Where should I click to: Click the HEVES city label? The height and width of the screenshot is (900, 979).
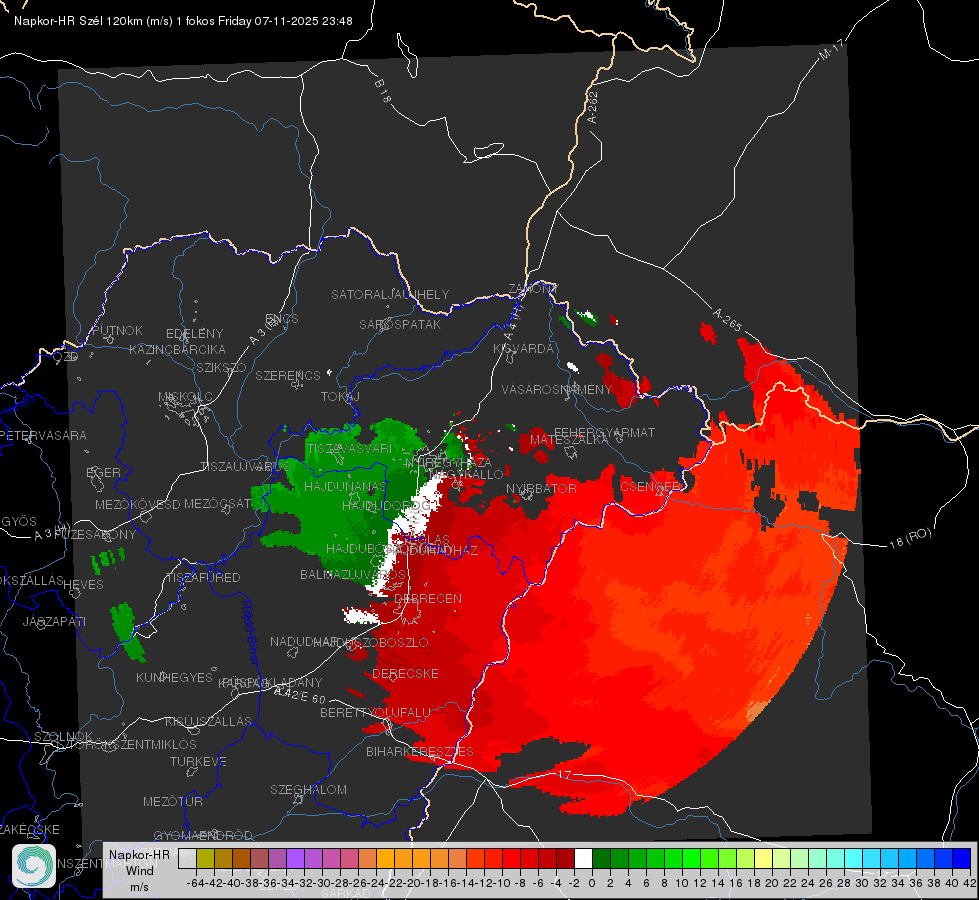[x=83, y=585]
